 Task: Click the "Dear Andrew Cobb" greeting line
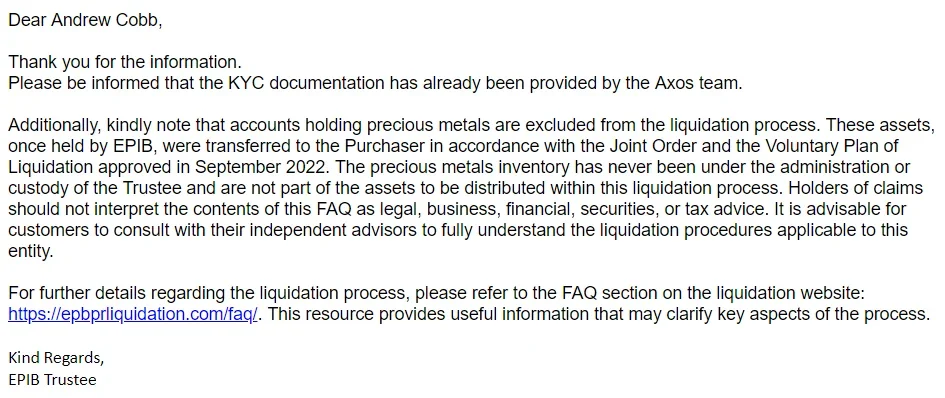(x=85, y=20)
